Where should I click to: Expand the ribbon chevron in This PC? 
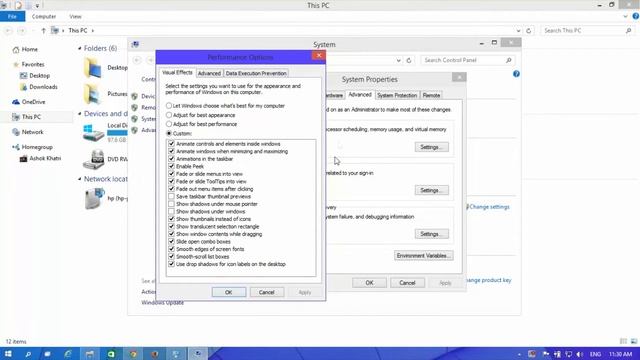625,17
